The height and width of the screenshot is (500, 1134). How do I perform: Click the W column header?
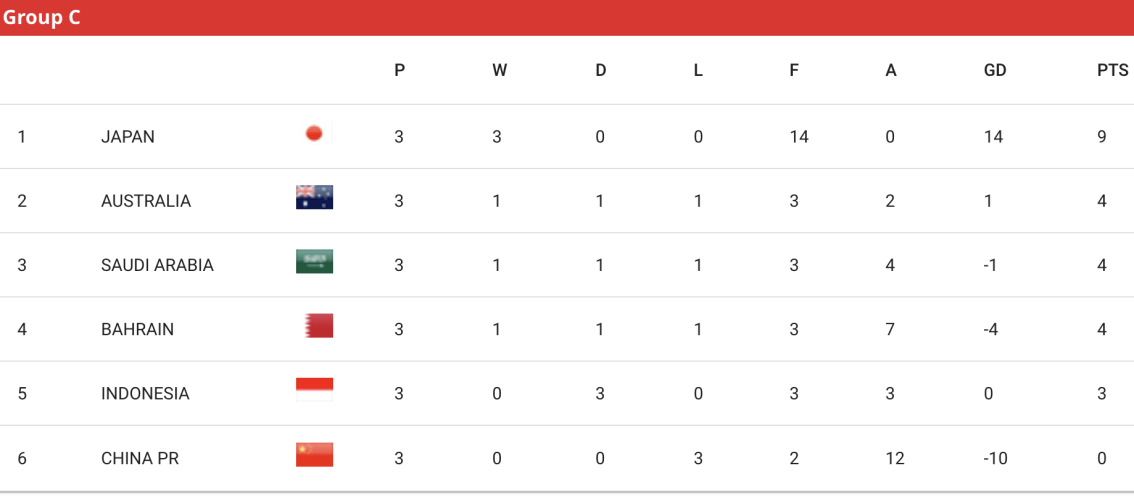(499, 70)
